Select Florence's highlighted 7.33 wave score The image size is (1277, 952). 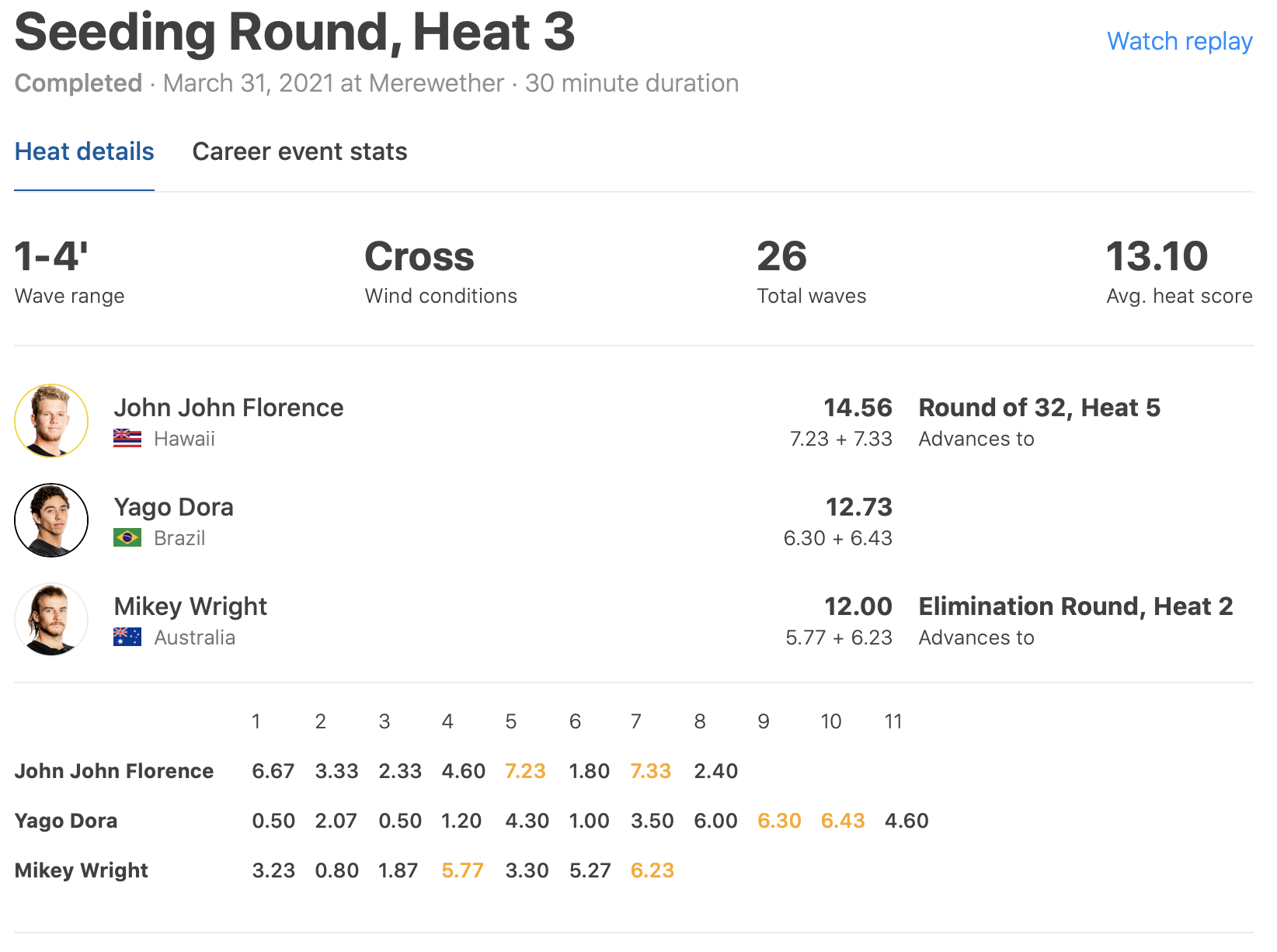click(x=651, y=771)
